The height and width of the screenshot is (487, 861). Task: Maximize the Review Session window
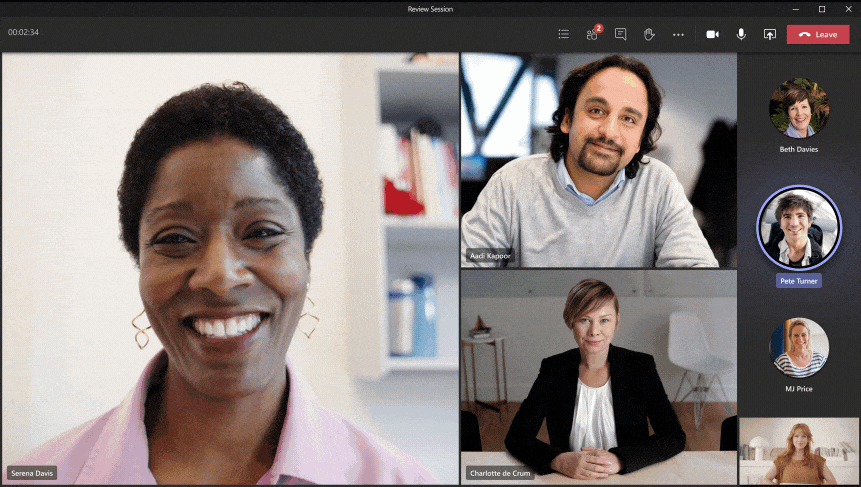tap(822, 9)
